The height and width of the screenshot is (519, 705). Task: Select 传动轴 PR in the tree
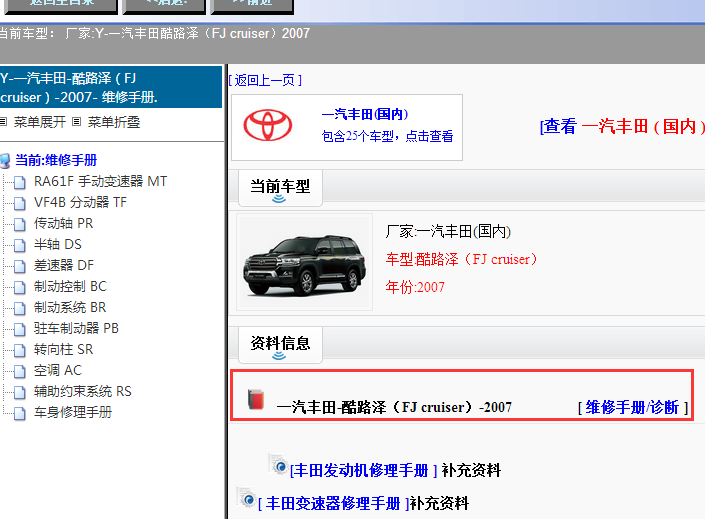pyautogui.click(x=63, y=224)
